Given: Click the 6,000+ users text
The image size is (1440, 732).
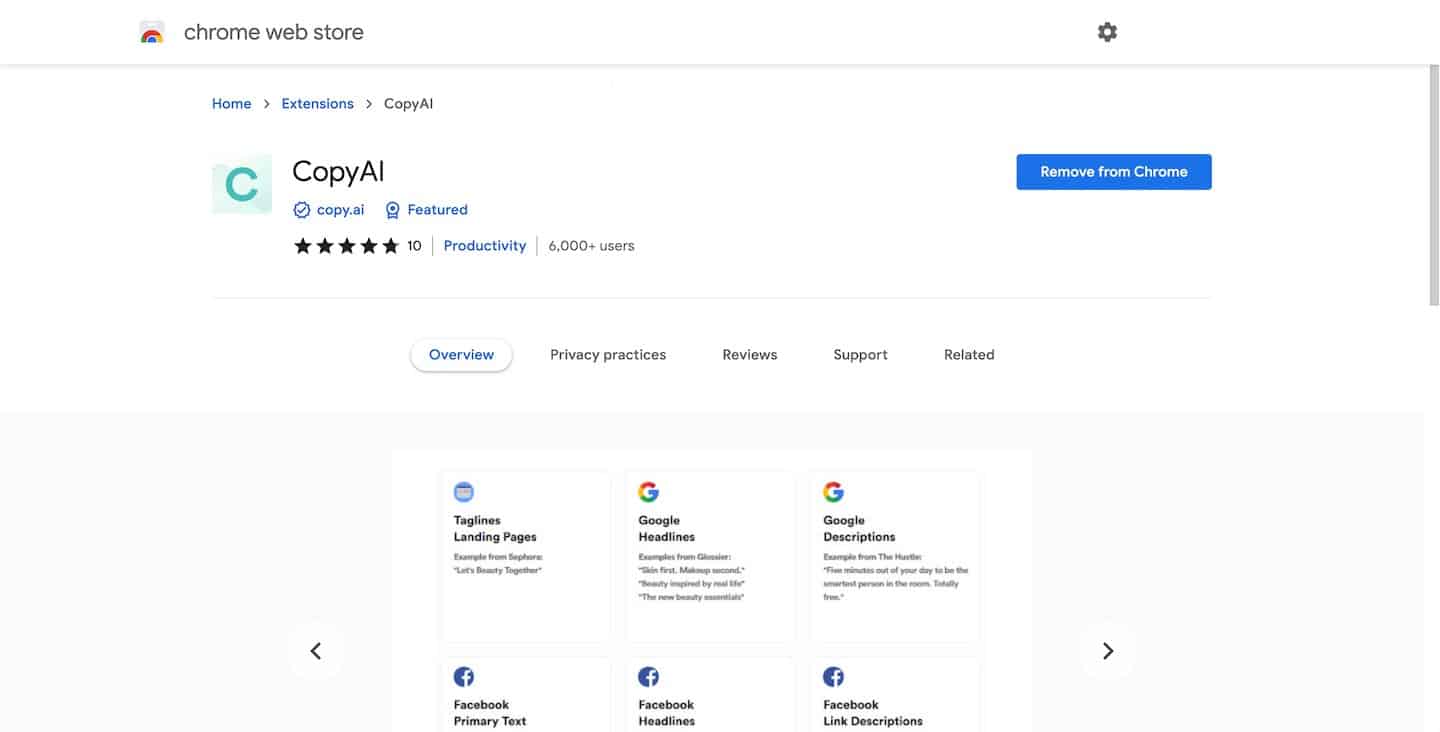Looking at the screenshot, I should point(591,246).
